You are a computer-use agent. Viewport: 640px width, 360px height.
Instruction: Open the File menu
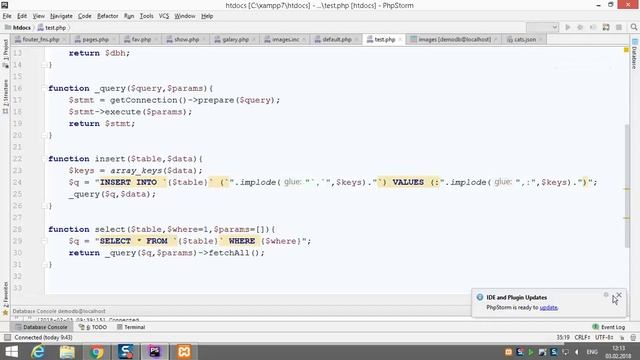tap(7, 16)
